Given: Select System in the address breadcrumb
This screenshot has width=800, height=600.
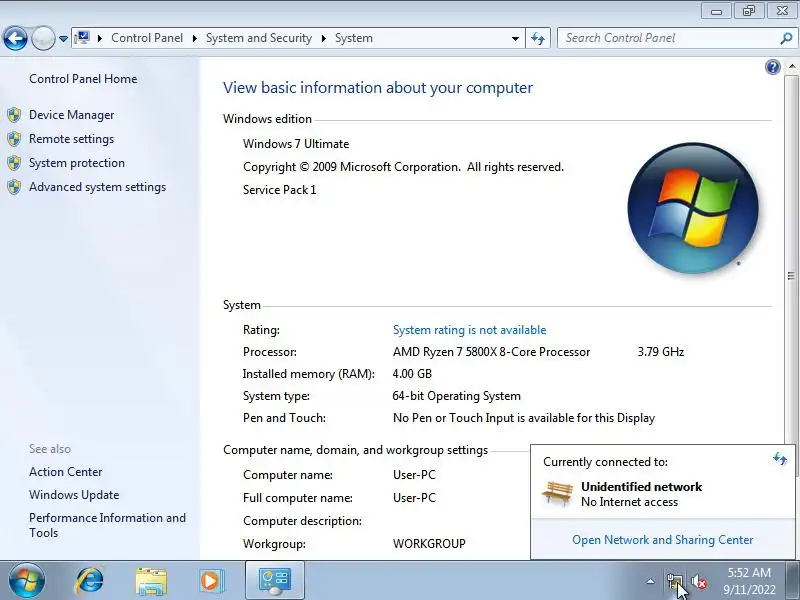Looking at the screenshot, I should click(354, 38).
